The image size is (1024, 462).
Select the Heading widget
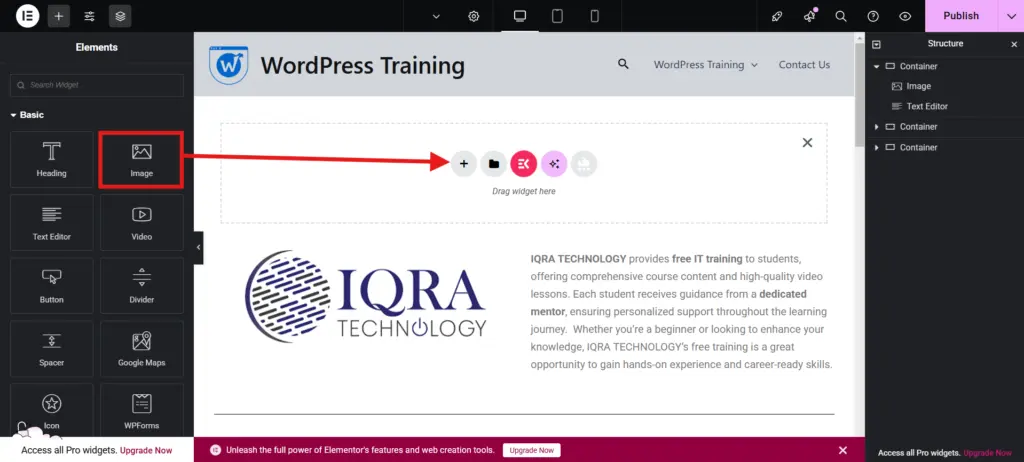tap(52, 159)
